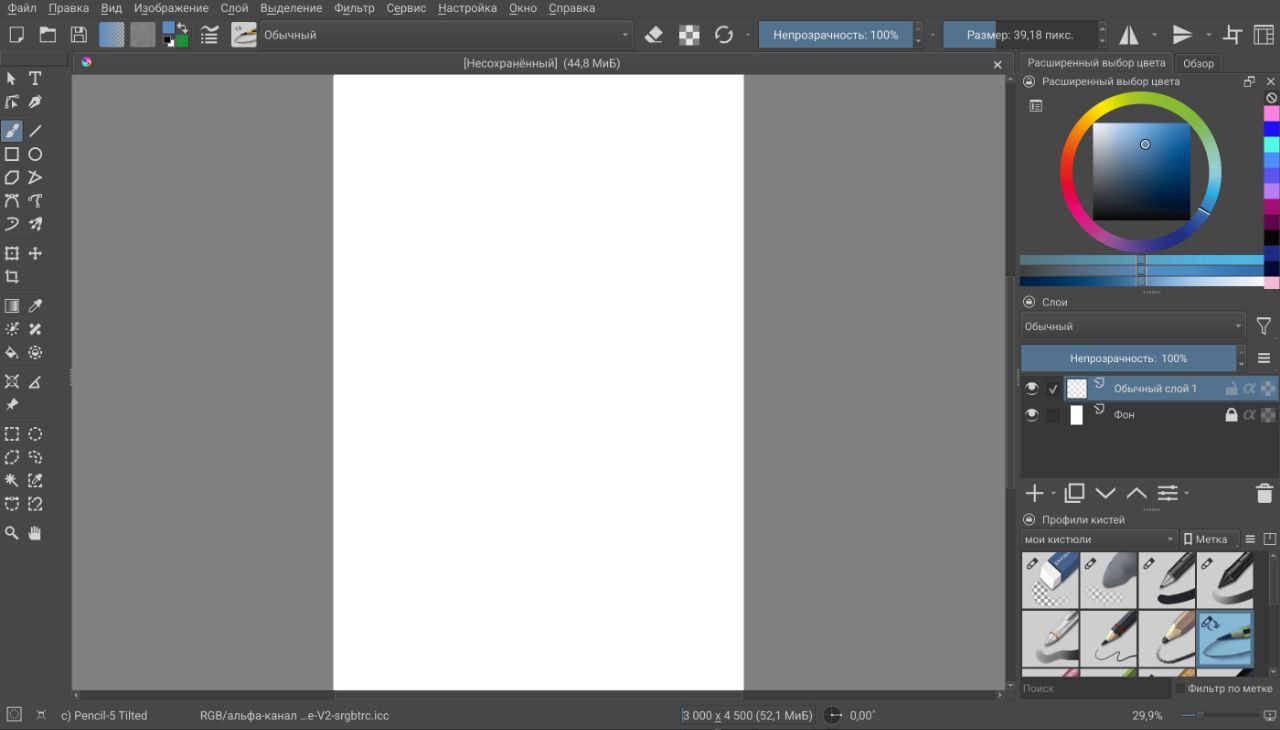
Task: Select the Fill bucket tool
Action: click(x=12, y=353)
